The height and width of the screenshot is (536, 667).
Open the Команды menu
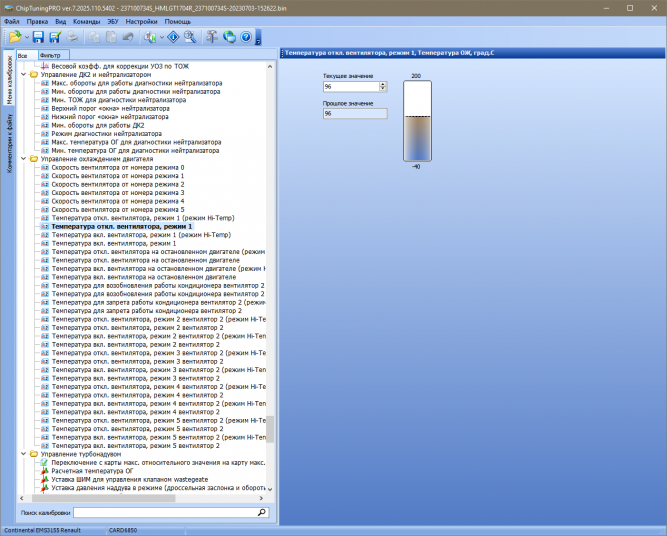[x=86, y=21]
